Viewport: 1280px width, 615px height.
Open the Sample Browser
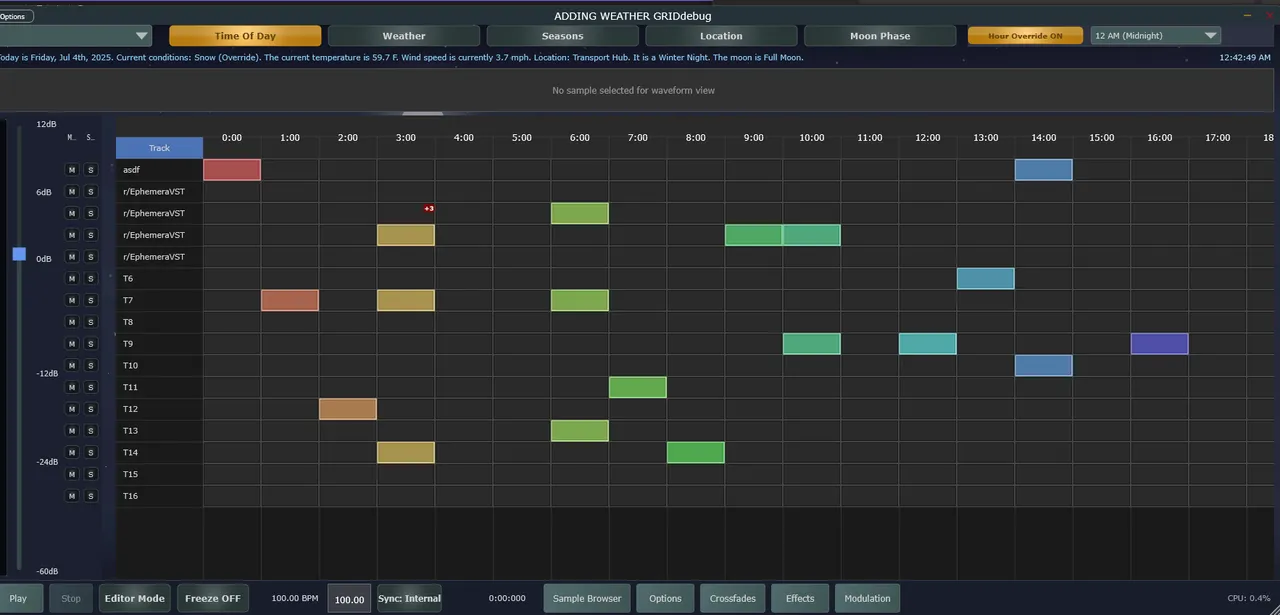[587, 599]
